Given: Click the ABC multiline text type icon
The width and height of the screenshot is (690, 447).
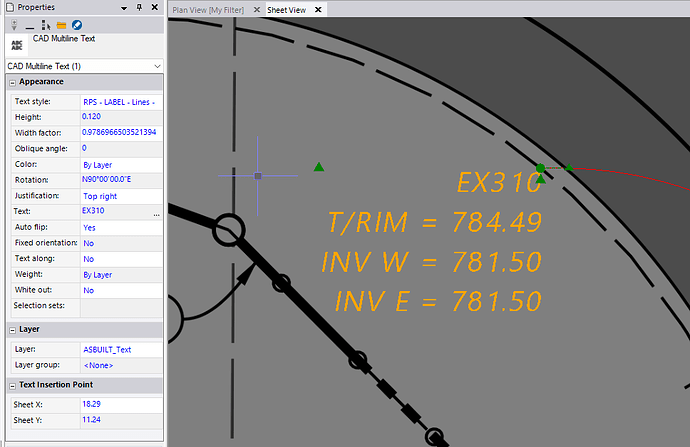Looking at the screenshot, I should 17,45.
